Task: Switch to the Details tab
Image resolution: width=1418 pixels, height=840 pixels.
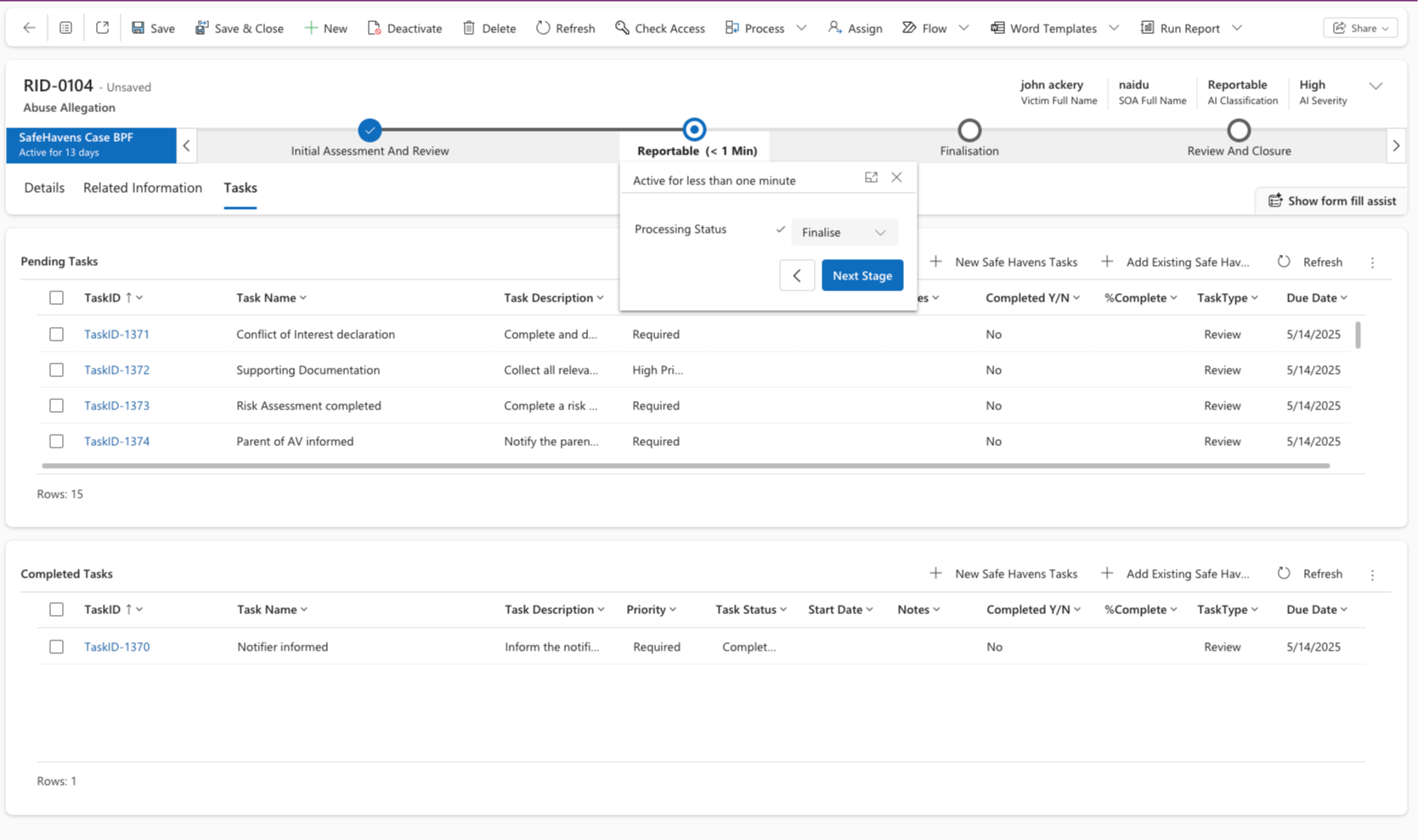Action: (44, 188)
